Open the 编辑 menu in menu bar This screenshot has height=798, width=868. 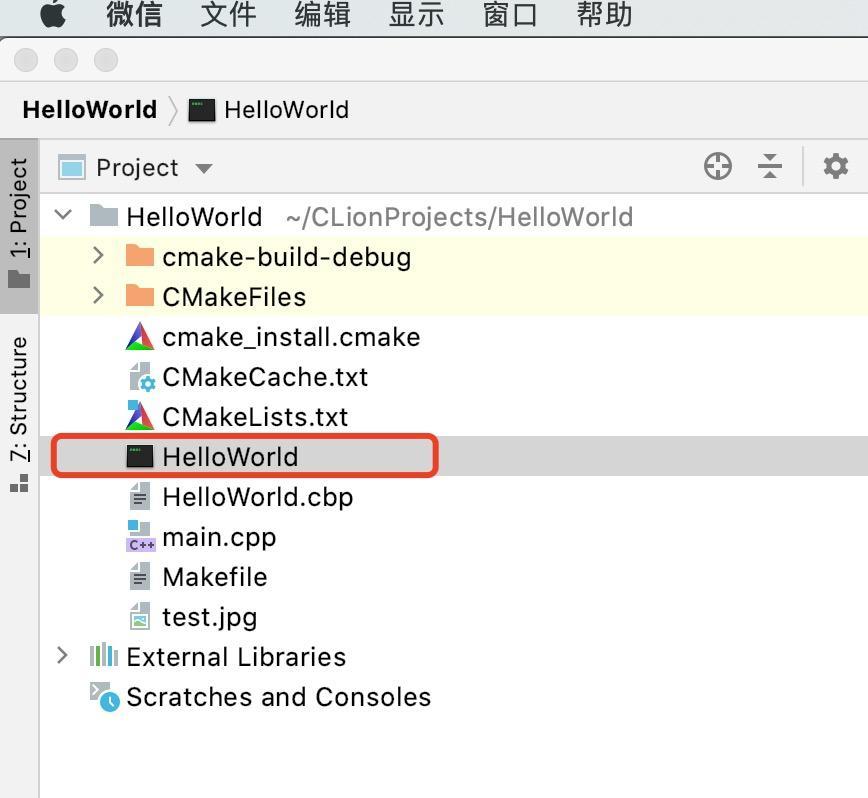(322, 15)
